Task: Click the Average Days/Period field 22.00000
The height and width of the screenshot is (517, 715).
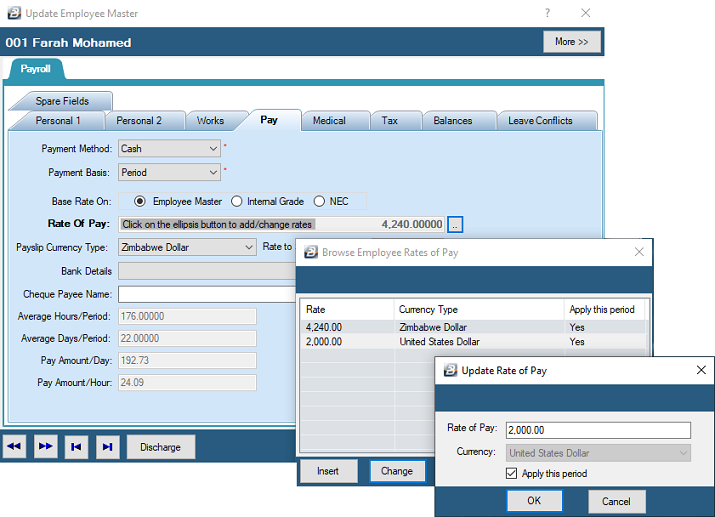Action: click(x=187, y=338)
